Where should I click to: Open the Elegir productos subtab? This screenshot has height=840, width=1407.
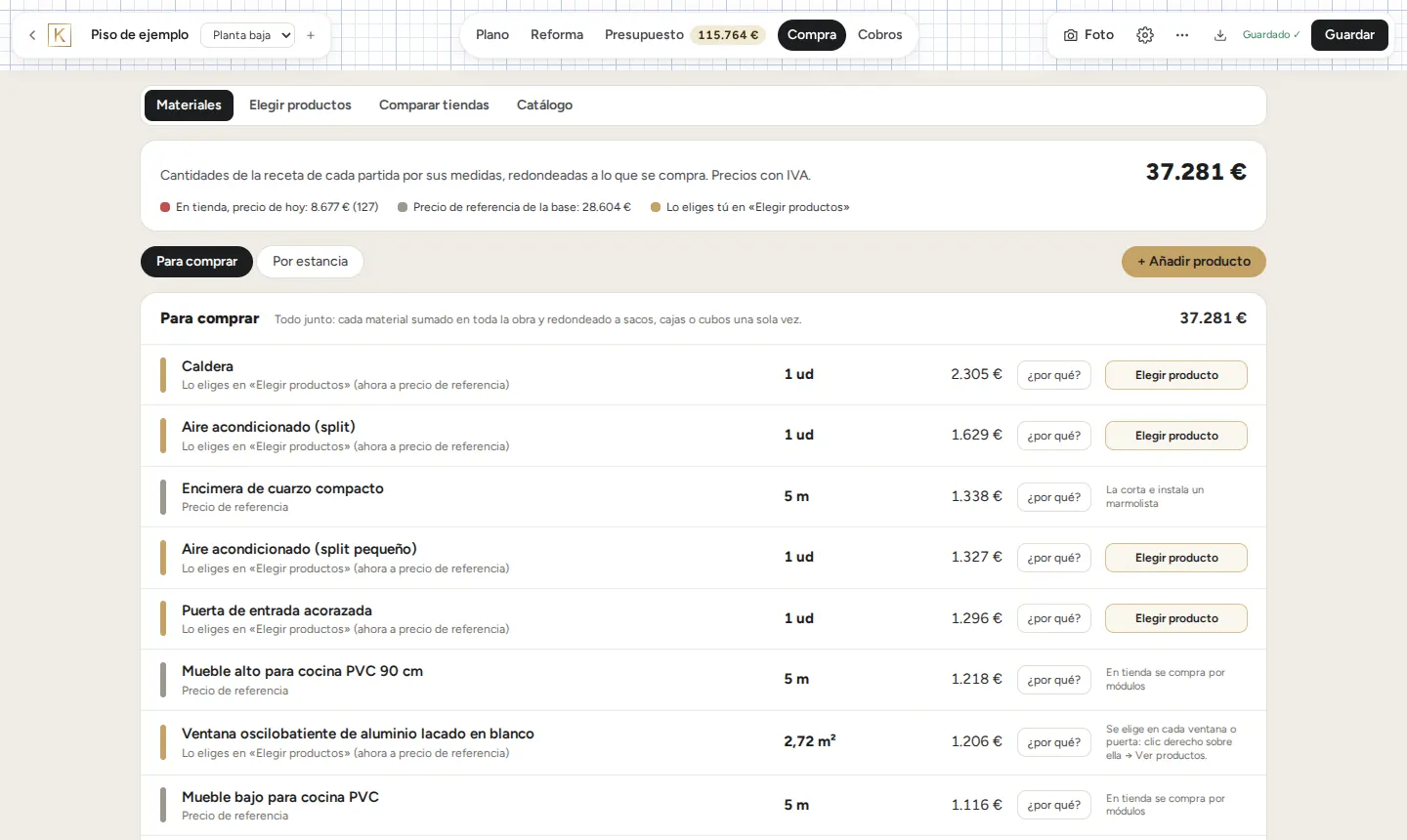coord(300,105)
